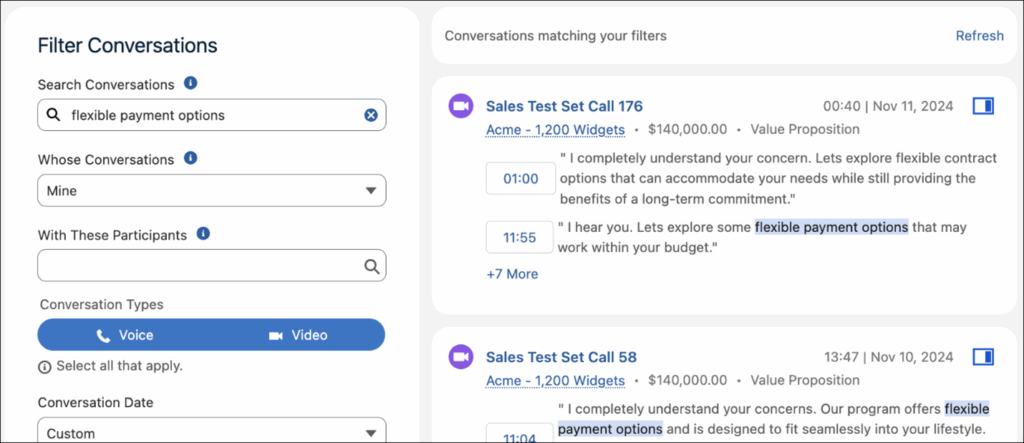Viewport: 1024px width, 443px height.
Task: Jump to 01:00 timestamp in the call
Action: (x=520, y=179)
